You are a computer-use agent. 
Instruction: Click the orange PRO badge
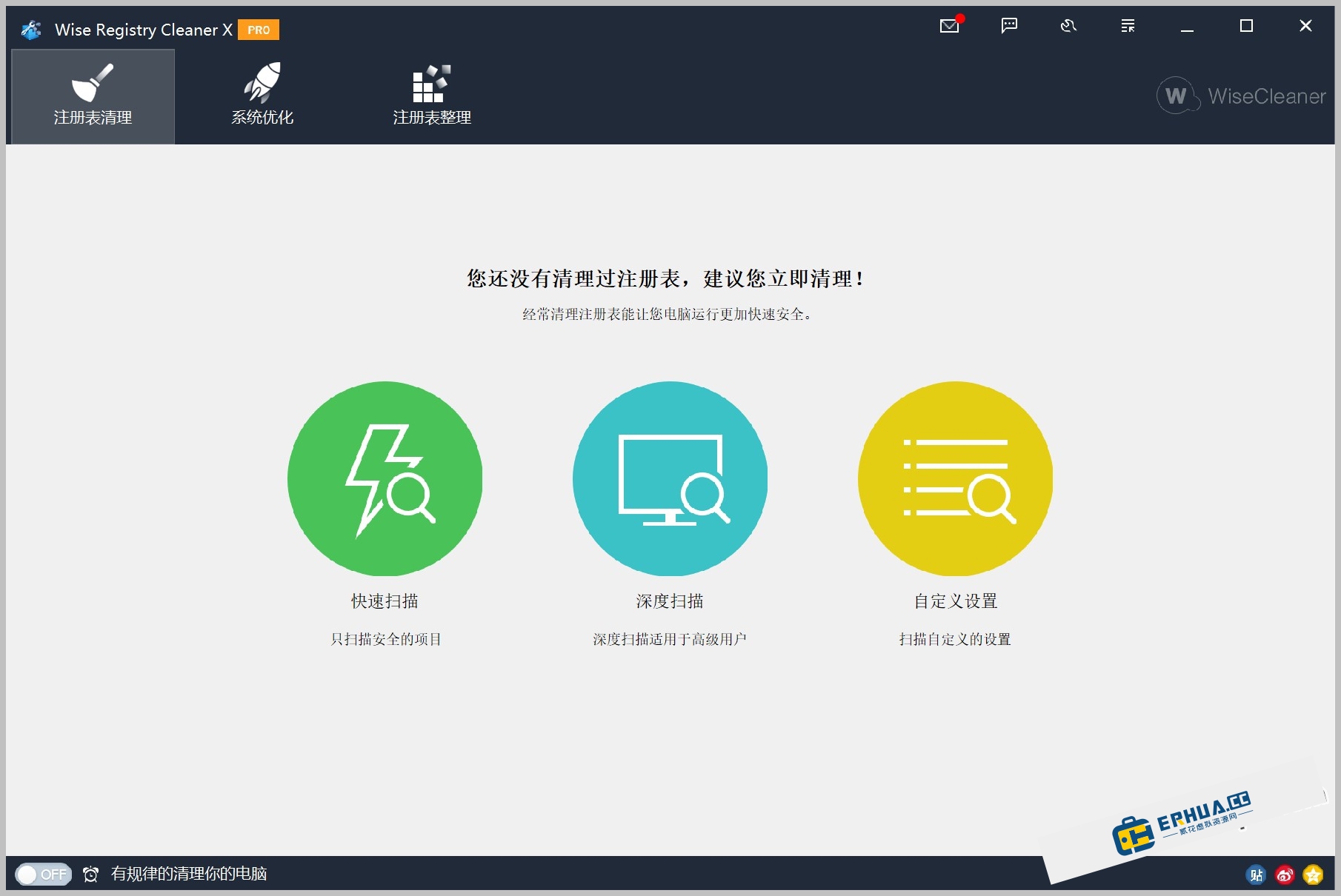point(259,30)
